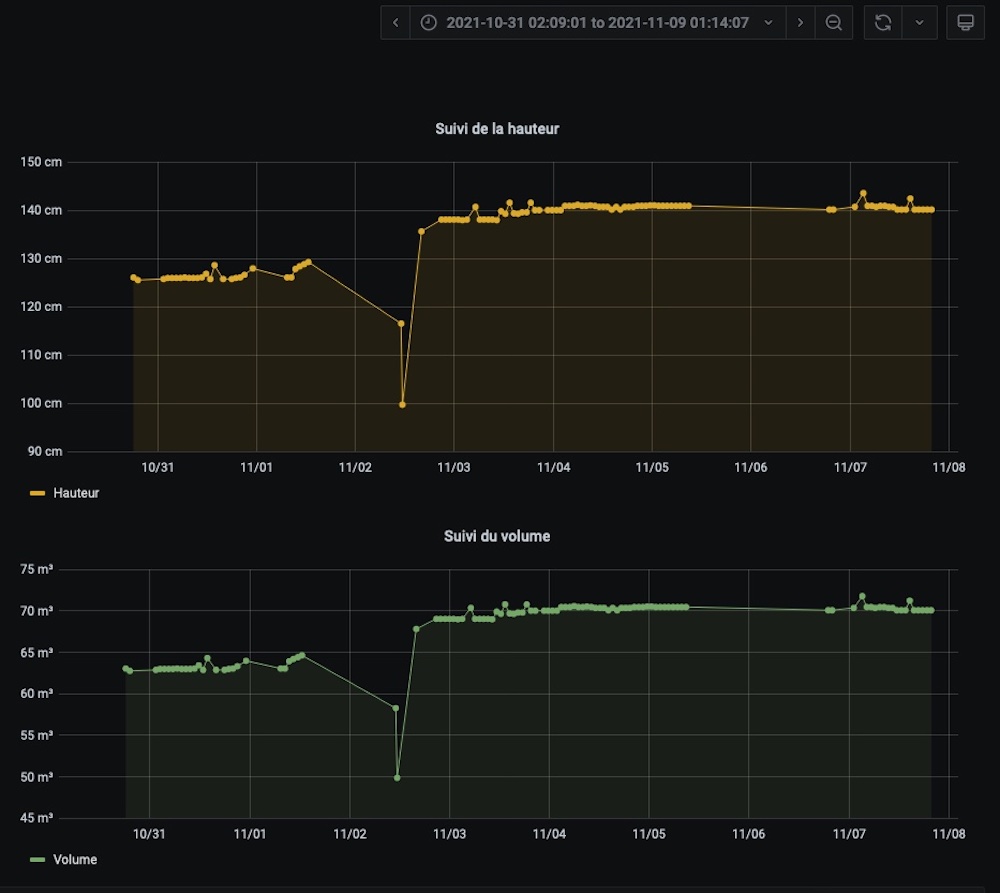Click the 11/03 label on height chart
Viewport: 1000px width, 893px height.
tap(453, 468)
